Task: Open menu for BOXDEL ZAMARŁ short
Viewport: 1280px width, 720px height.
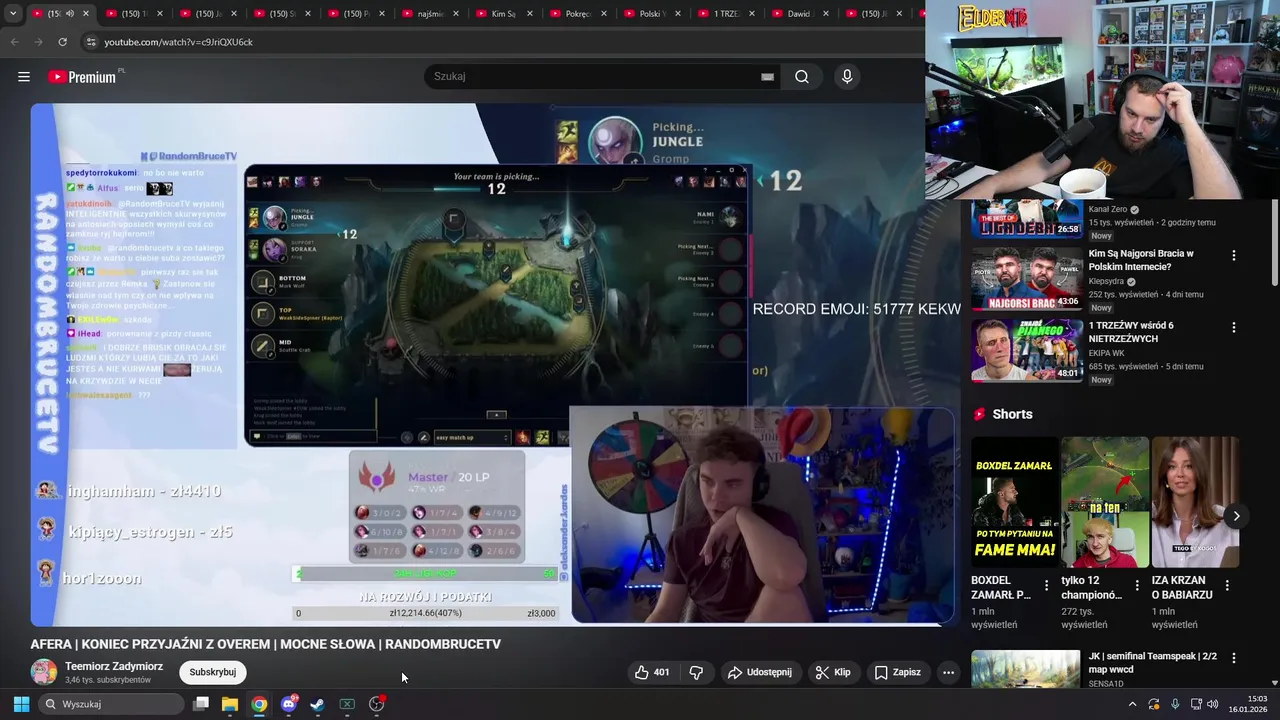Action: click(x=1047, y=585)
